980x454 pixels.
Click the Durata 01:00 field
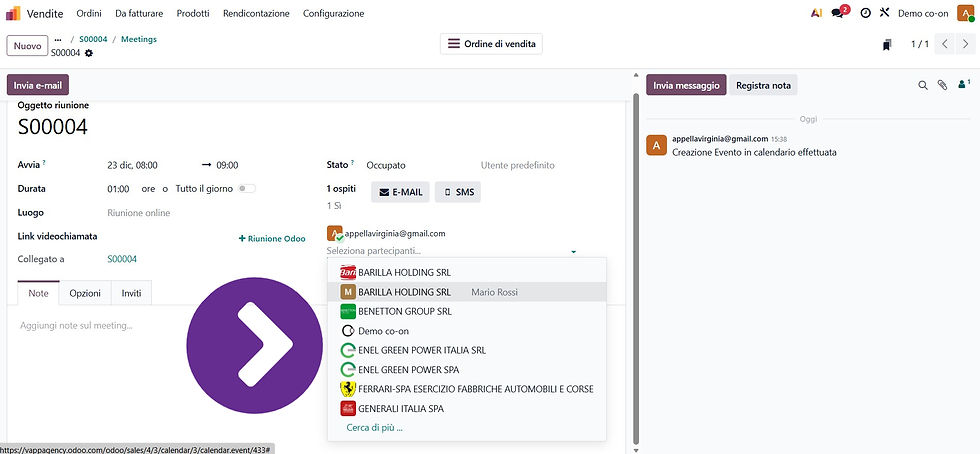118,189
